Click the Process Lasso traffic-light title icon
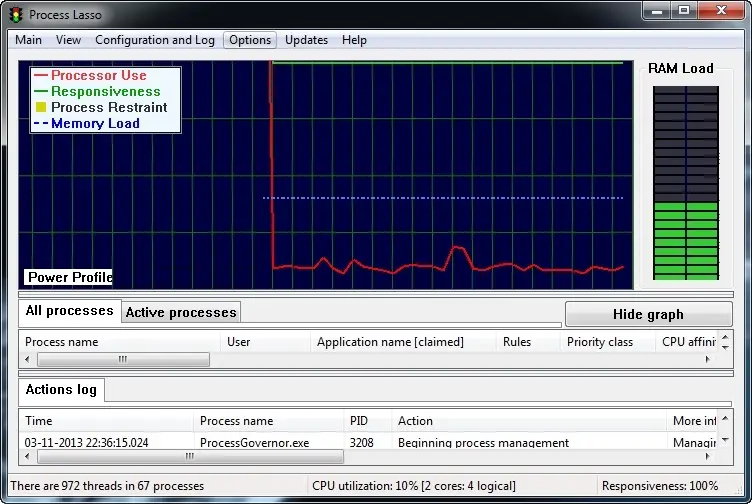Viewport: 752px width, 504px height. tap(16, 15)
